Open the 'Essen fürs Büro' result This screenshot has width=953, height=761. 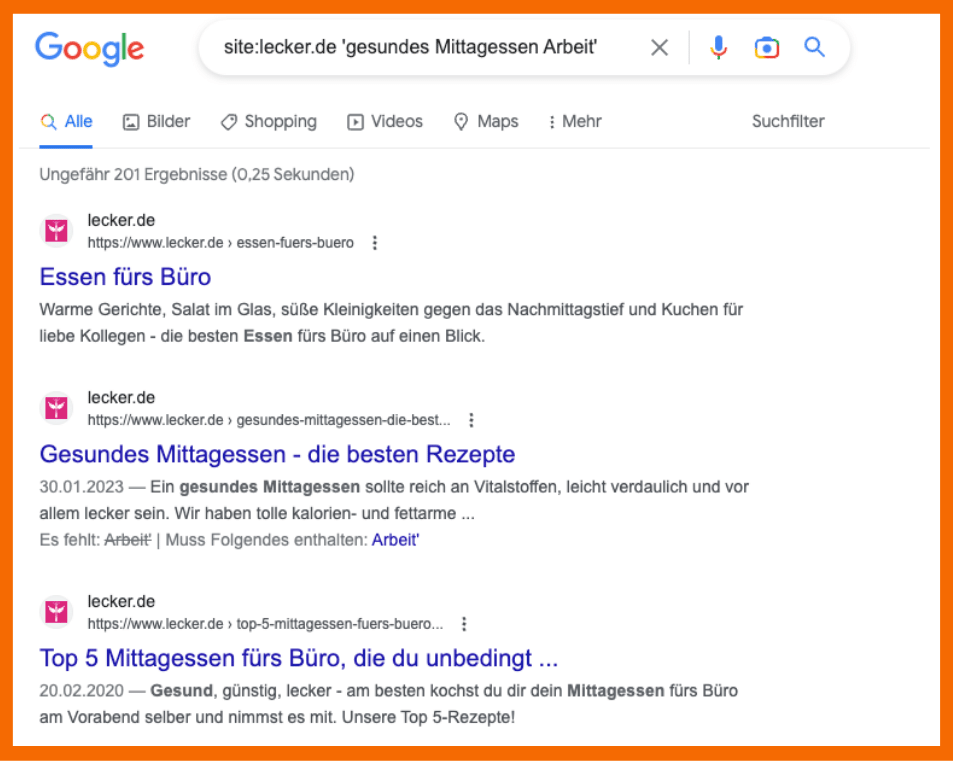[125, 276]
